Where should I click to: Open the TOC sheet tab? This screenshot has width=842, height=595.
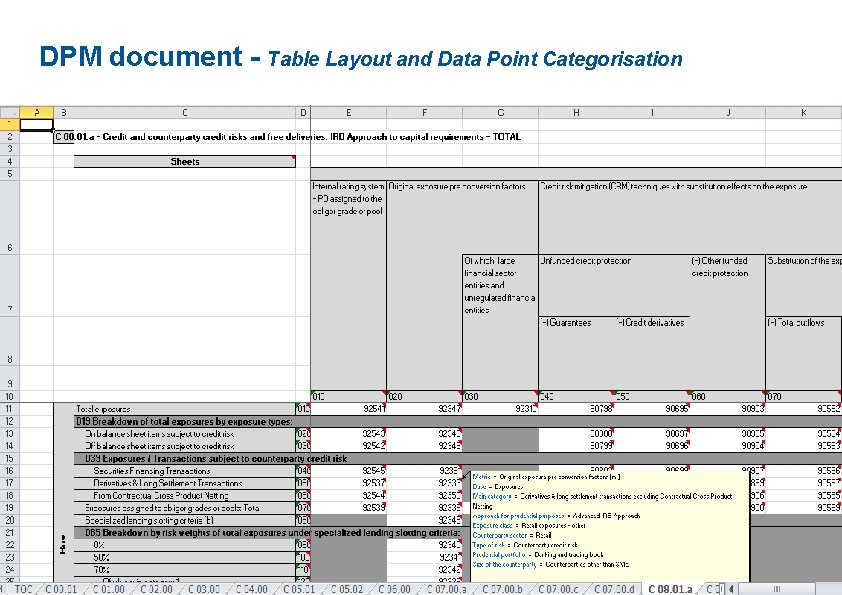(23, 589)
